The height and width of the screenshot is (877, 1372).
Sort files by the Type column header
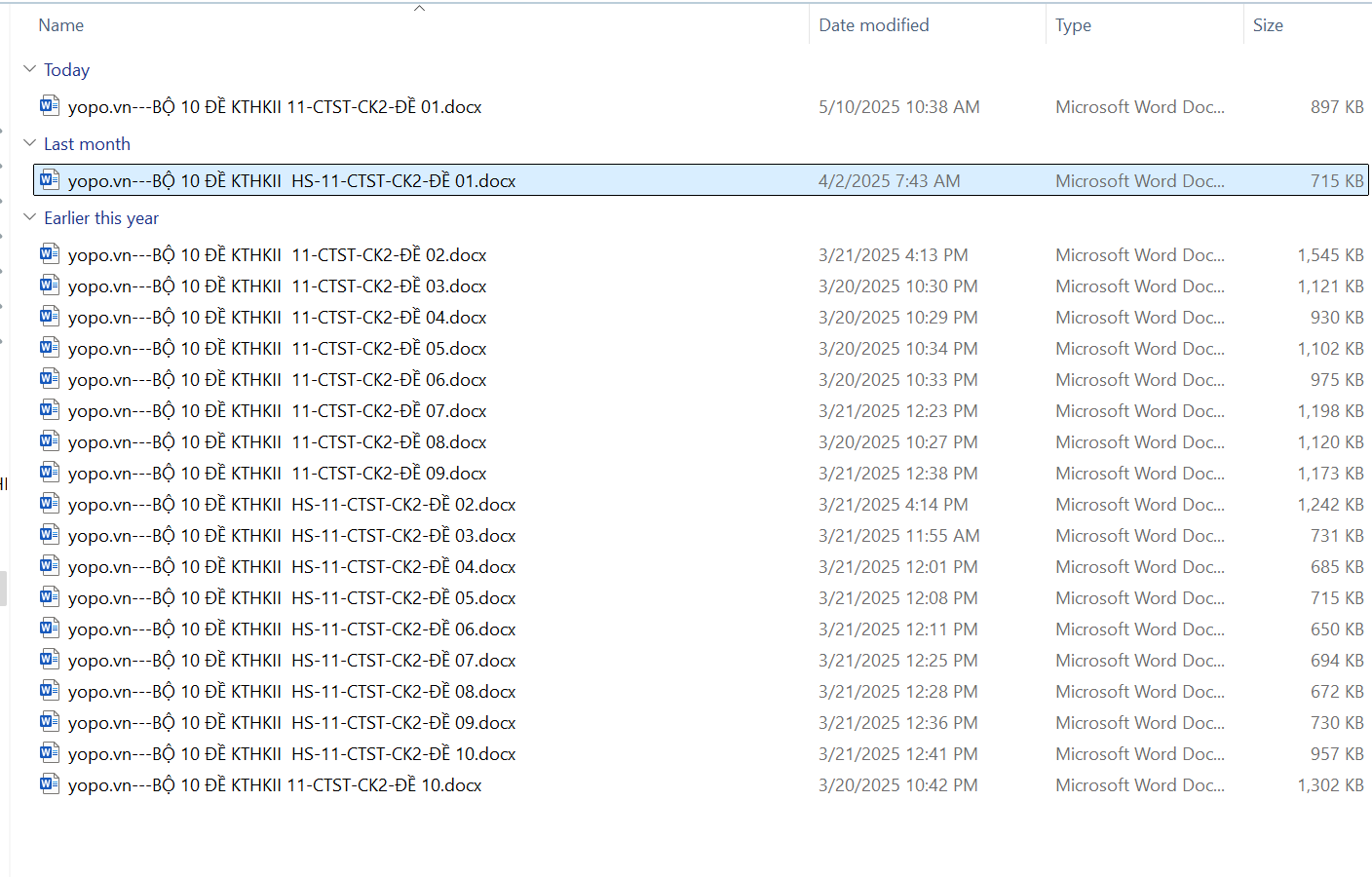[x=1073, y=25]
